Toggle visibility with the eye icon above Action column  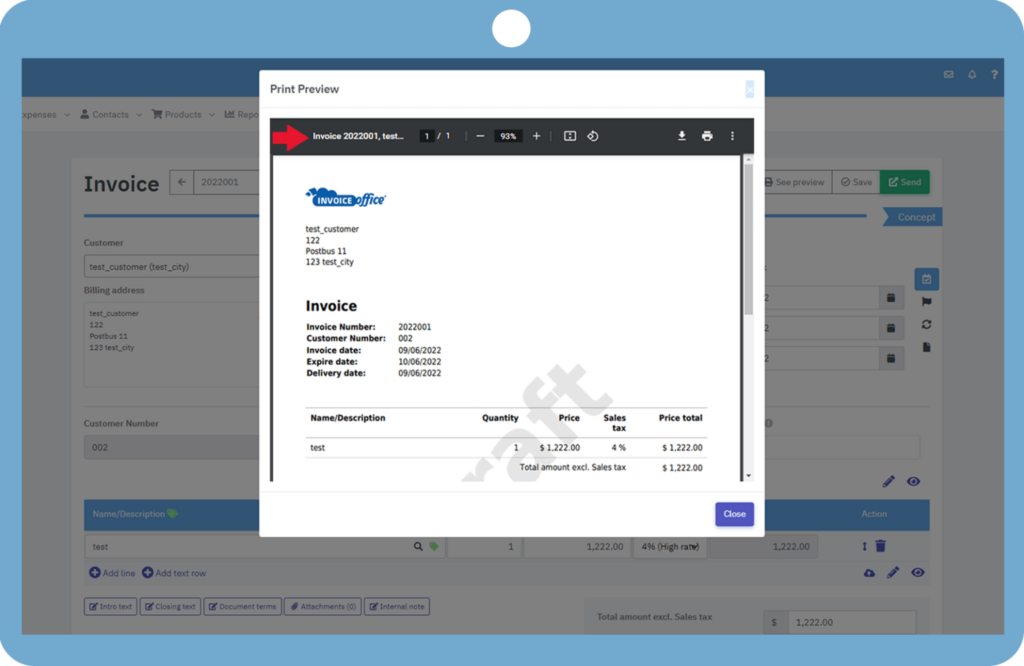click(913, 482)
